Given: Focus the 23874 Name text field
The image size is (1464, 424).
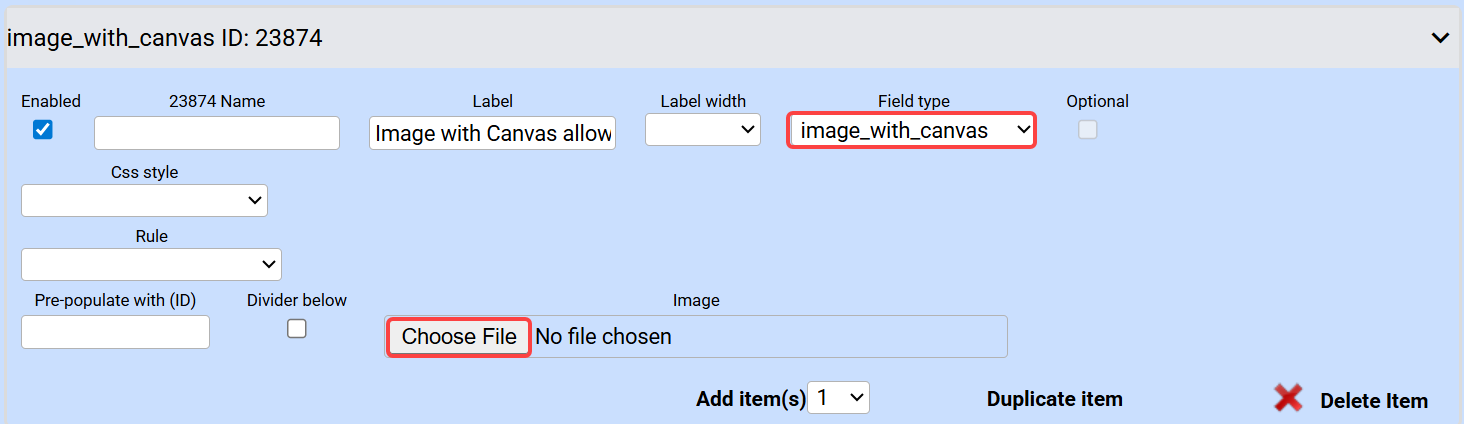Looking at the screenshot, I should pos(217,133).
